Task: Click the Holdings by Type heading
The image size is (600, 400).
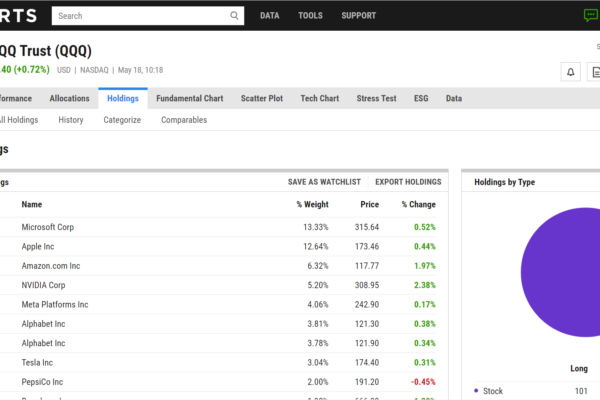Action: click(504, 182)
